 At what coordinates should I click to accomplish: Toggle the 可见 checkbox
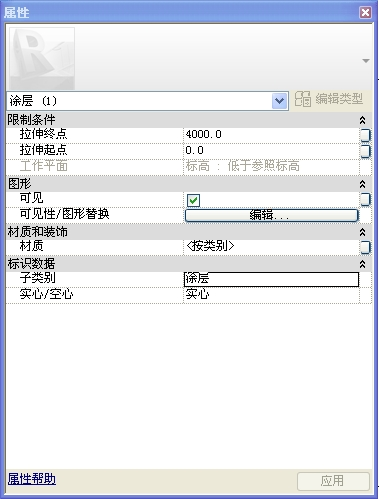click(x=193, y=200)
